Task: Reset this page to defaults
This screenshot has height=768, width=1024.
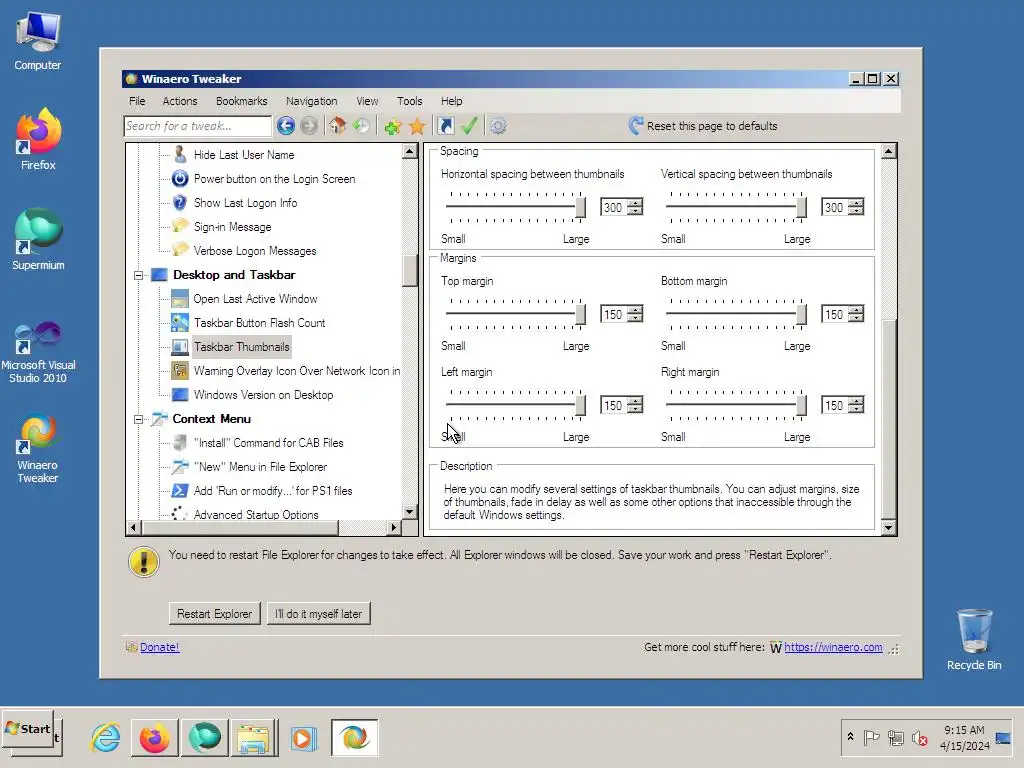Action: pos(703,125)
